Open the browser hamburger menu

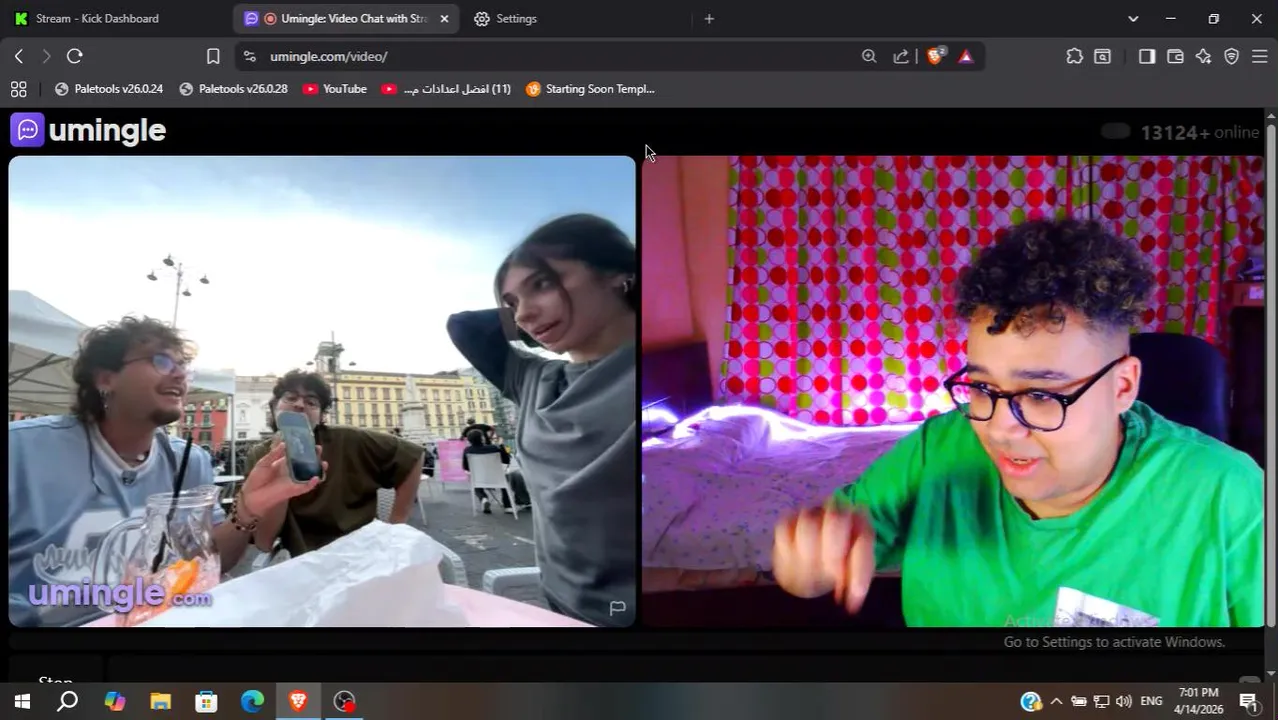1259,57
